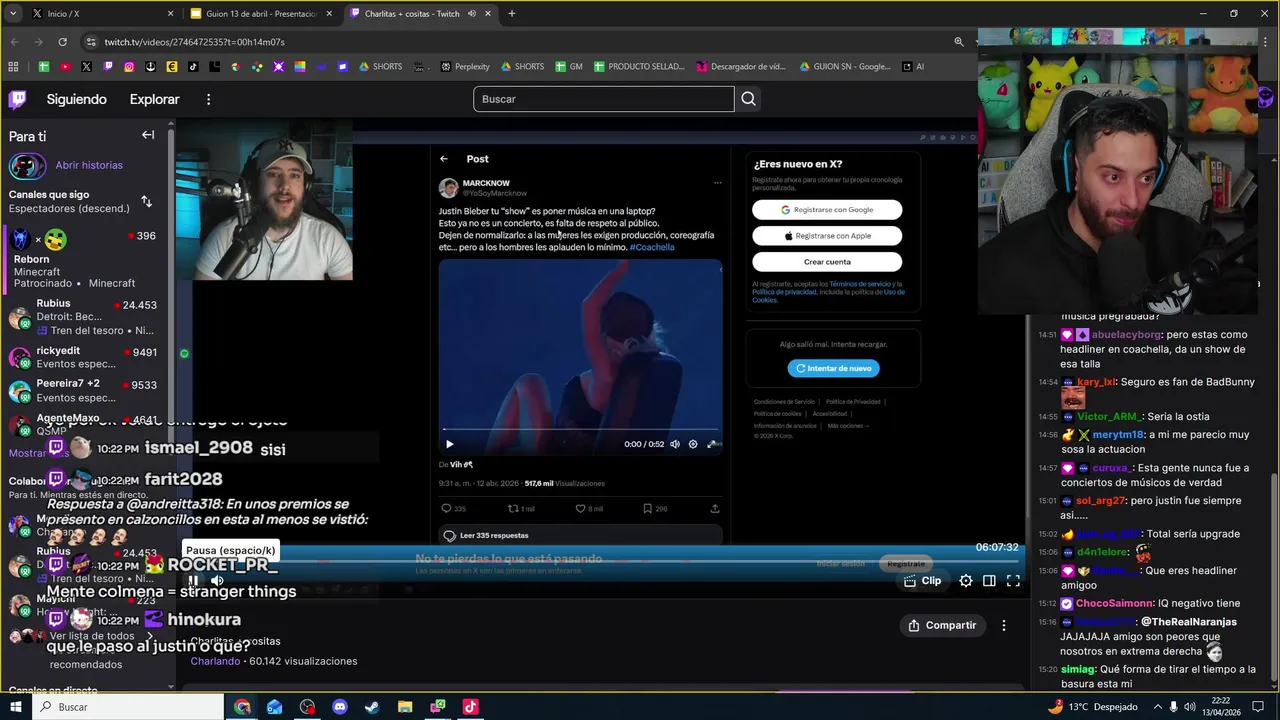Open Discord from the taskbar
This screenshot has height=720, width=1280.
pyautogui.click(x=340, y=707)
